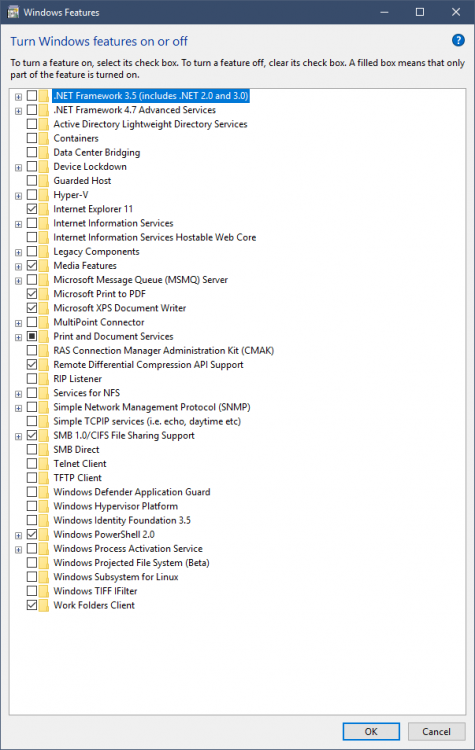
Task: Expand Simple Network Management Protocol (SNMP) node
Action: pyautogui.click(x=18, y=408)
